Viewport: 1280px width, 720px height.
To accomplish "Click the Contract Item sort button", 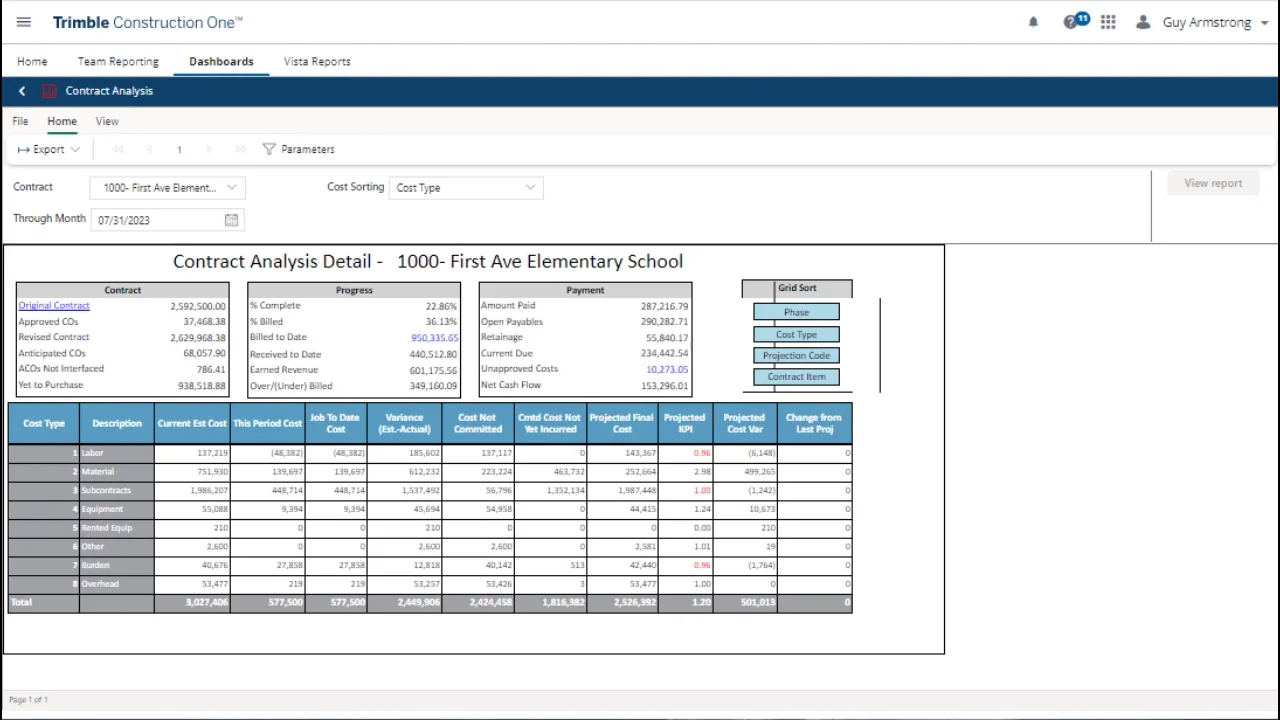I will click(796, 377).
